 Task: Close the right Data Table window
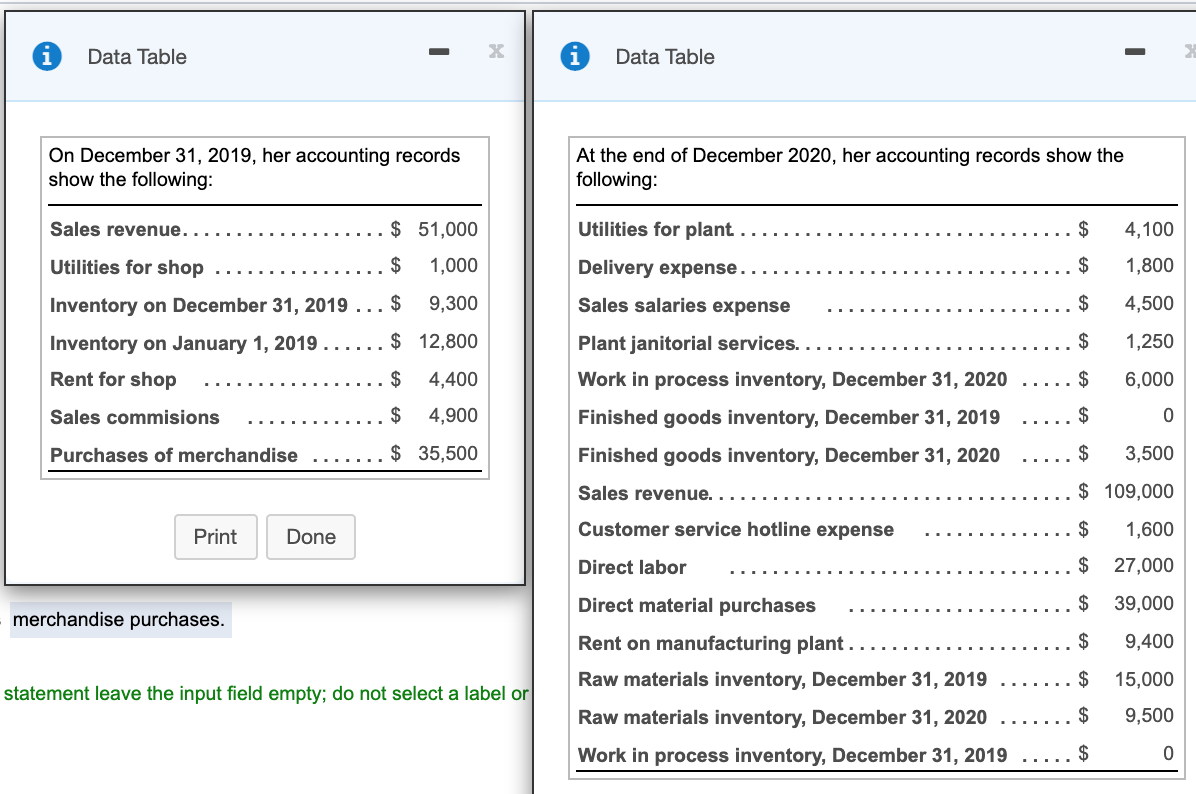1190,50
